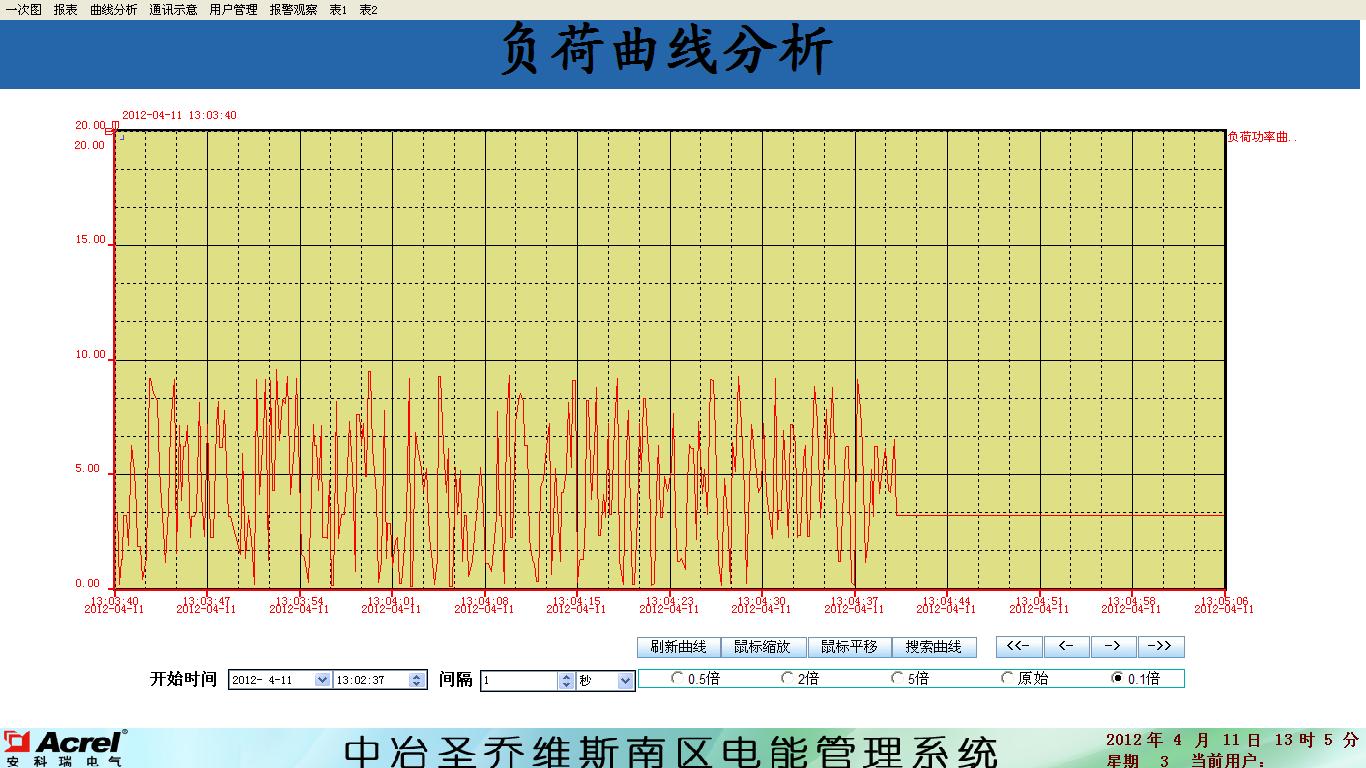Click the 刷新曲线 refresh button
Viewport: 1366px width, 768px height.
678,647
